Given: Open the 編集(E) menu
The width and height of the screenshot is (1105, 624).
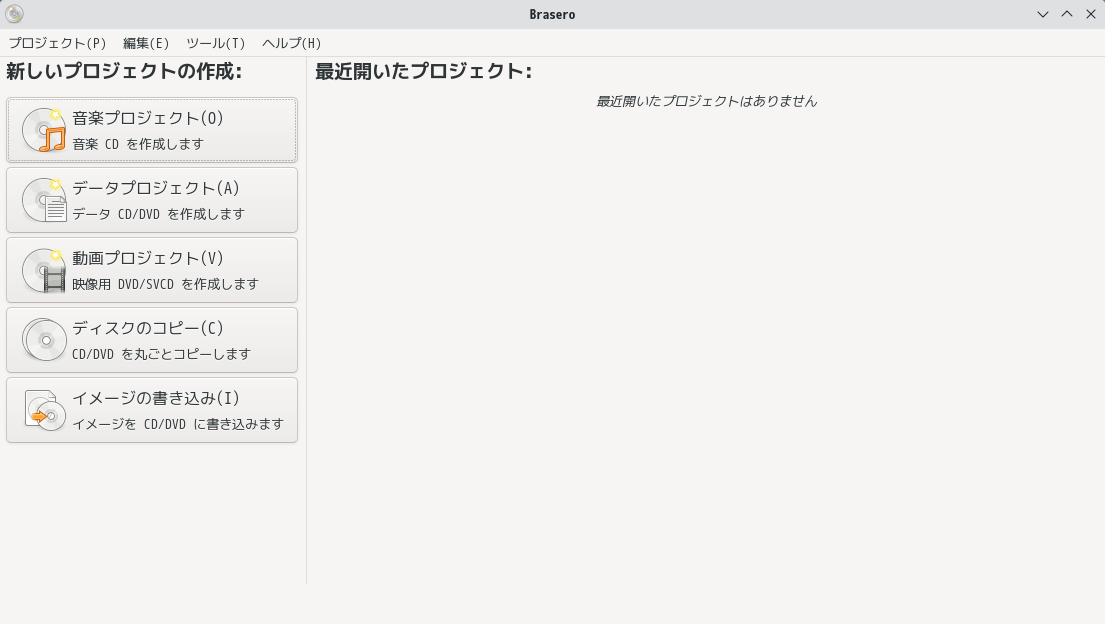Looking at the screenshot, I should pyautogui.click(x=146, y=43).
